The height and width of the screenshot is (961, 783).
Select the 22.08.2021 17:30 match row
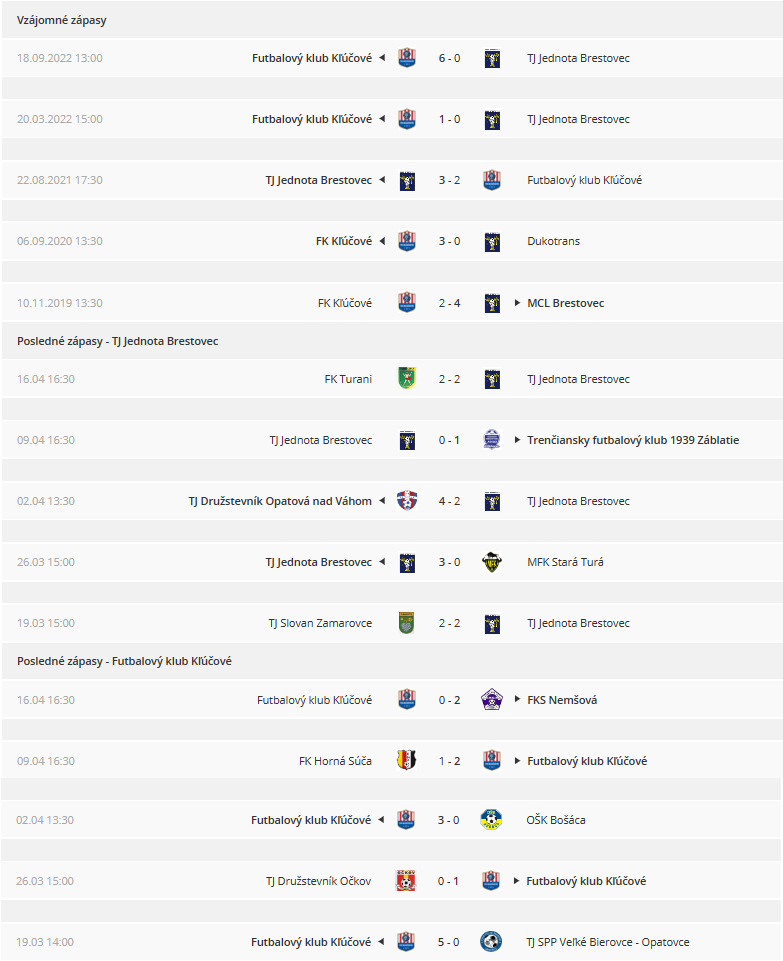pos(392,180)
